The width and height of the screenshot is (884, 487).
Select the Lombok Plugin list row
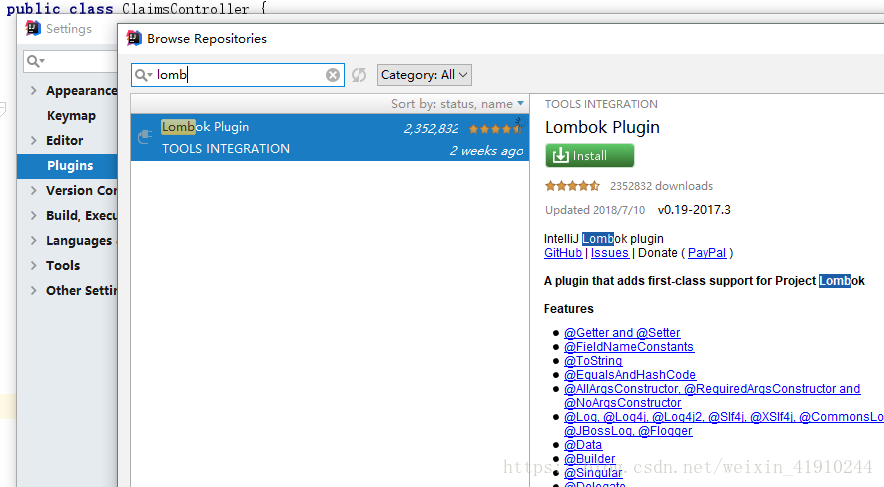click(x=330, y=138)
